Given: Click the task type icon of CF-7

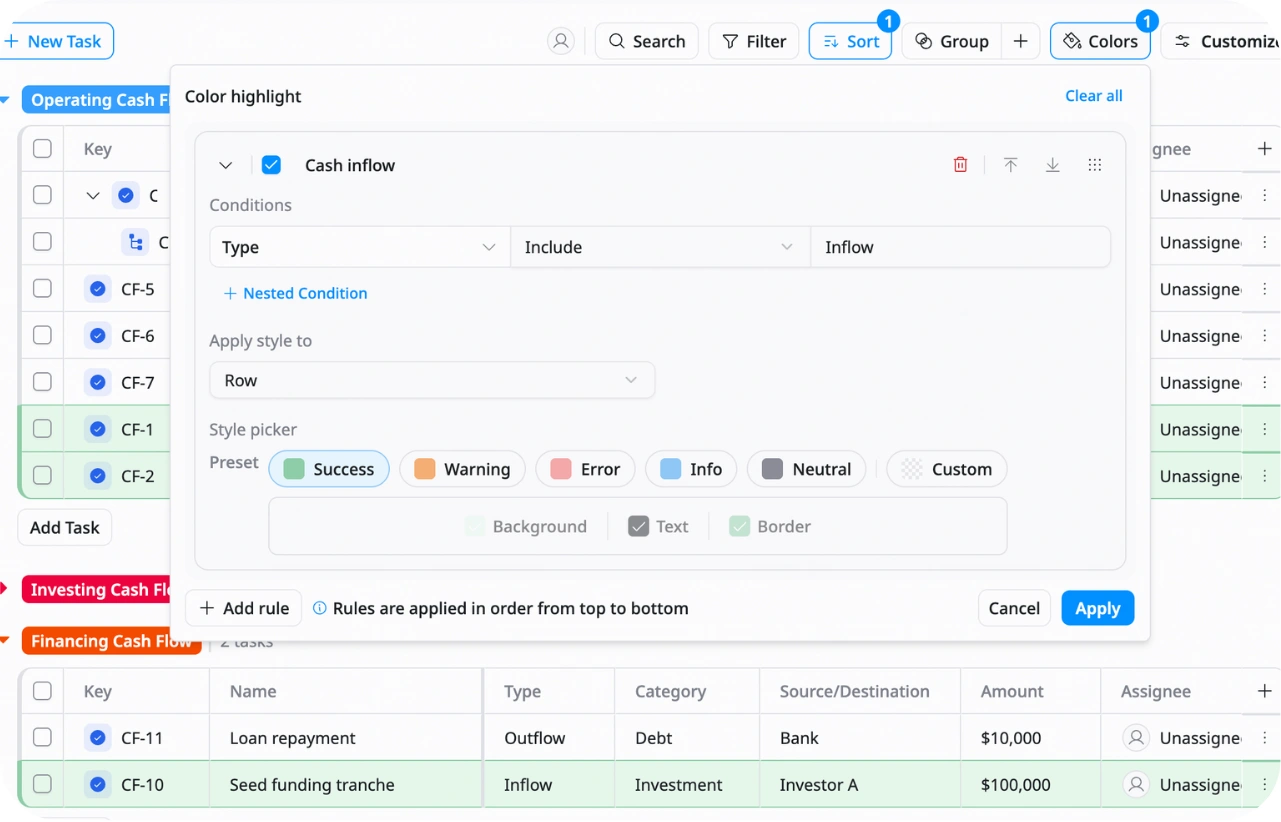Looking at the screenshot, I should [x=98, y=382].
